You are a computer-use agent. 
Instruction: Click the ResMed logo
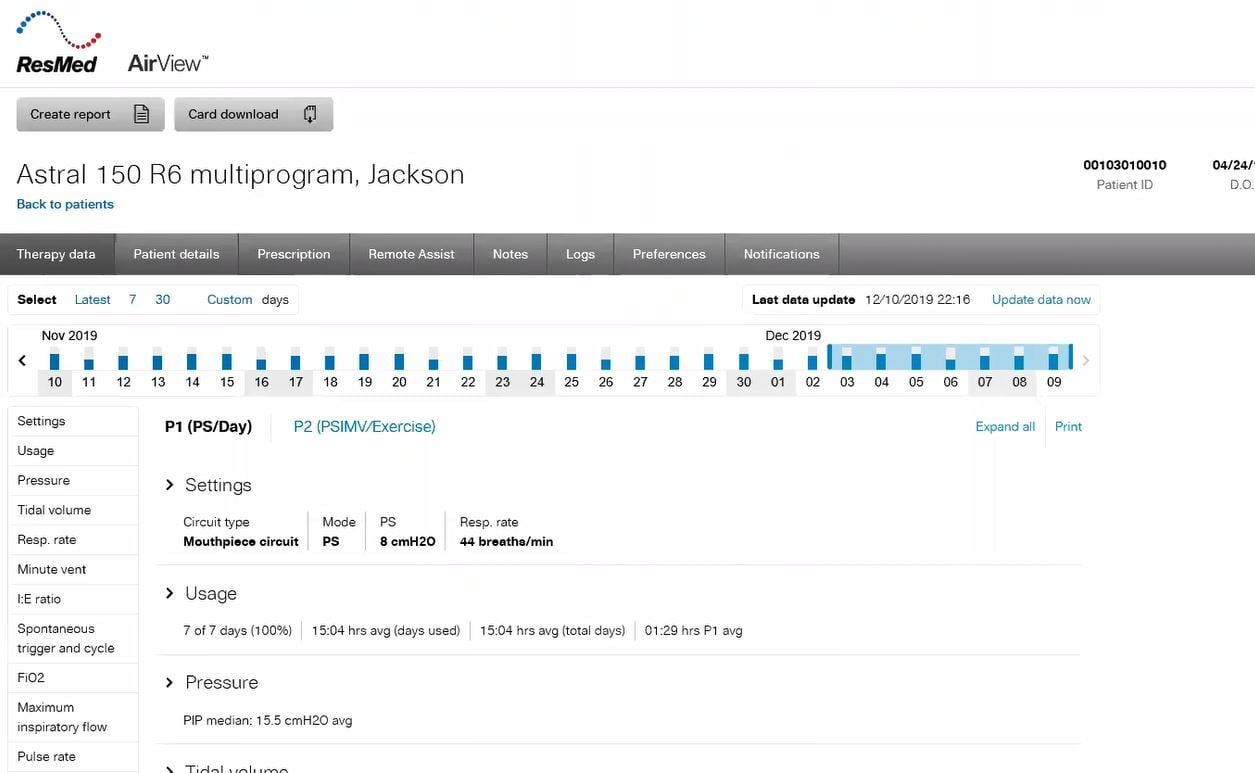pos(58,44)
